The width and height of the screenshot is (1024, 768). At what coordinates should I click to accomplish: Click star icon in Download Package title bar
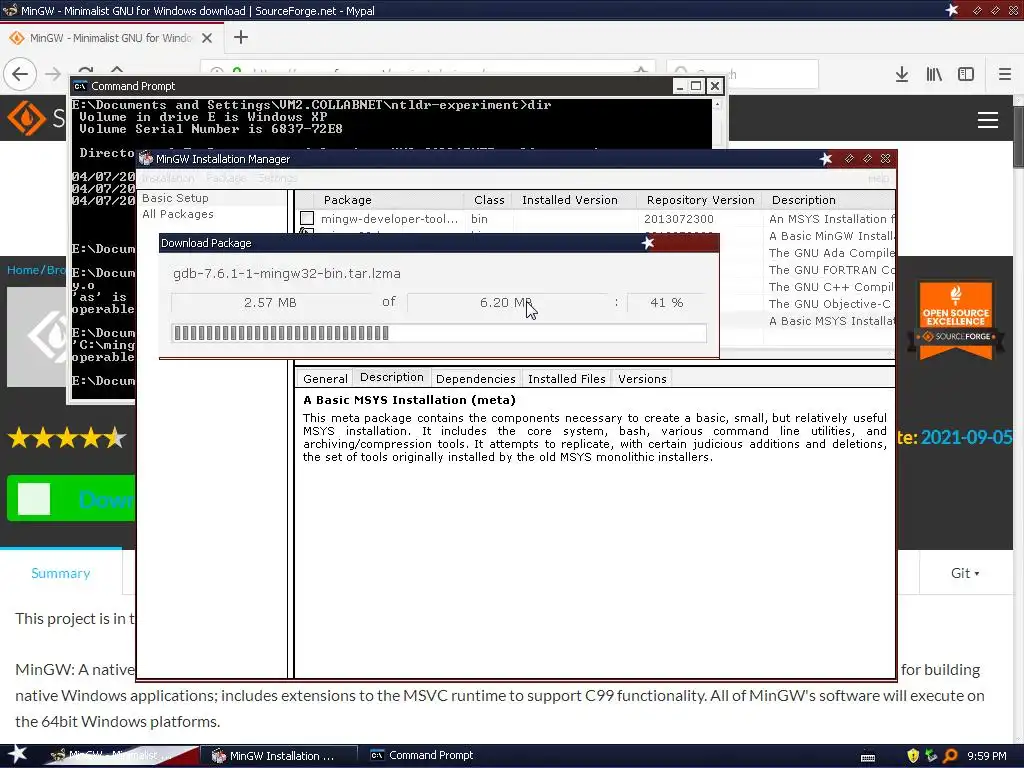coord(647,243)
